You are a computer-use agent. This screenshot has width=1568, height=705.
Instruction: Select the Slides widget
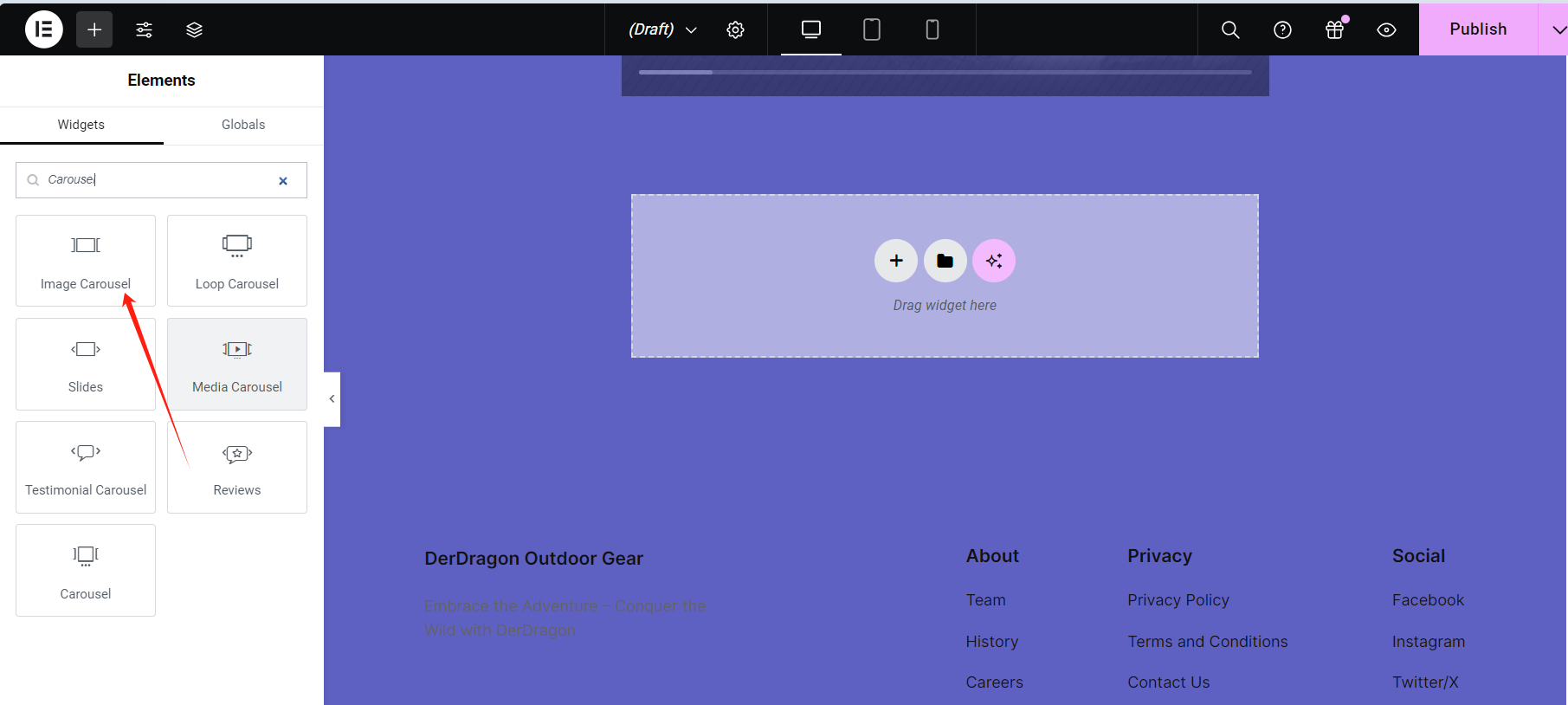click(x=86, y=364)
